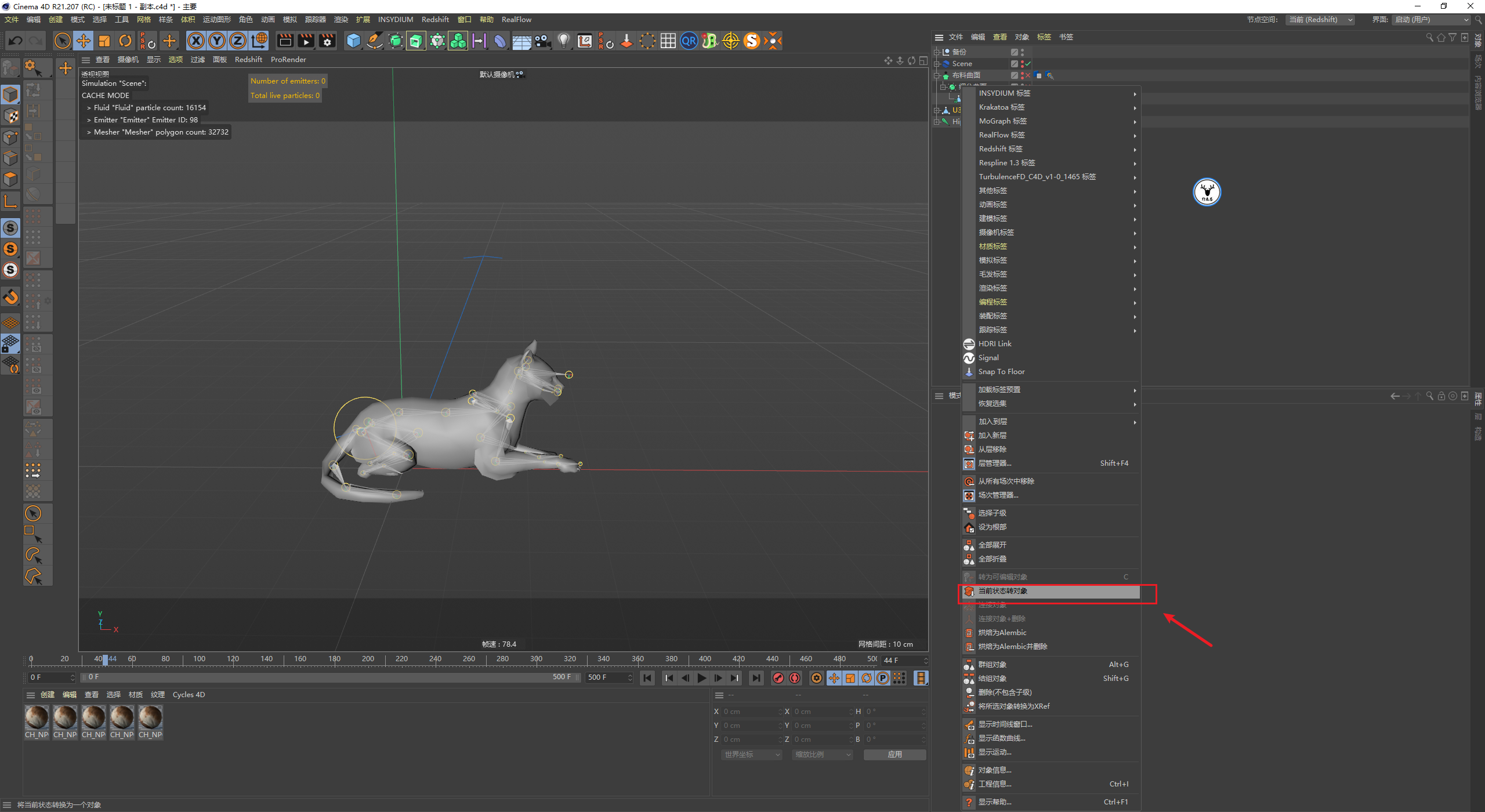Select the Rotate tool in top toolbar
1485x812 pixels.
point(125,41)
